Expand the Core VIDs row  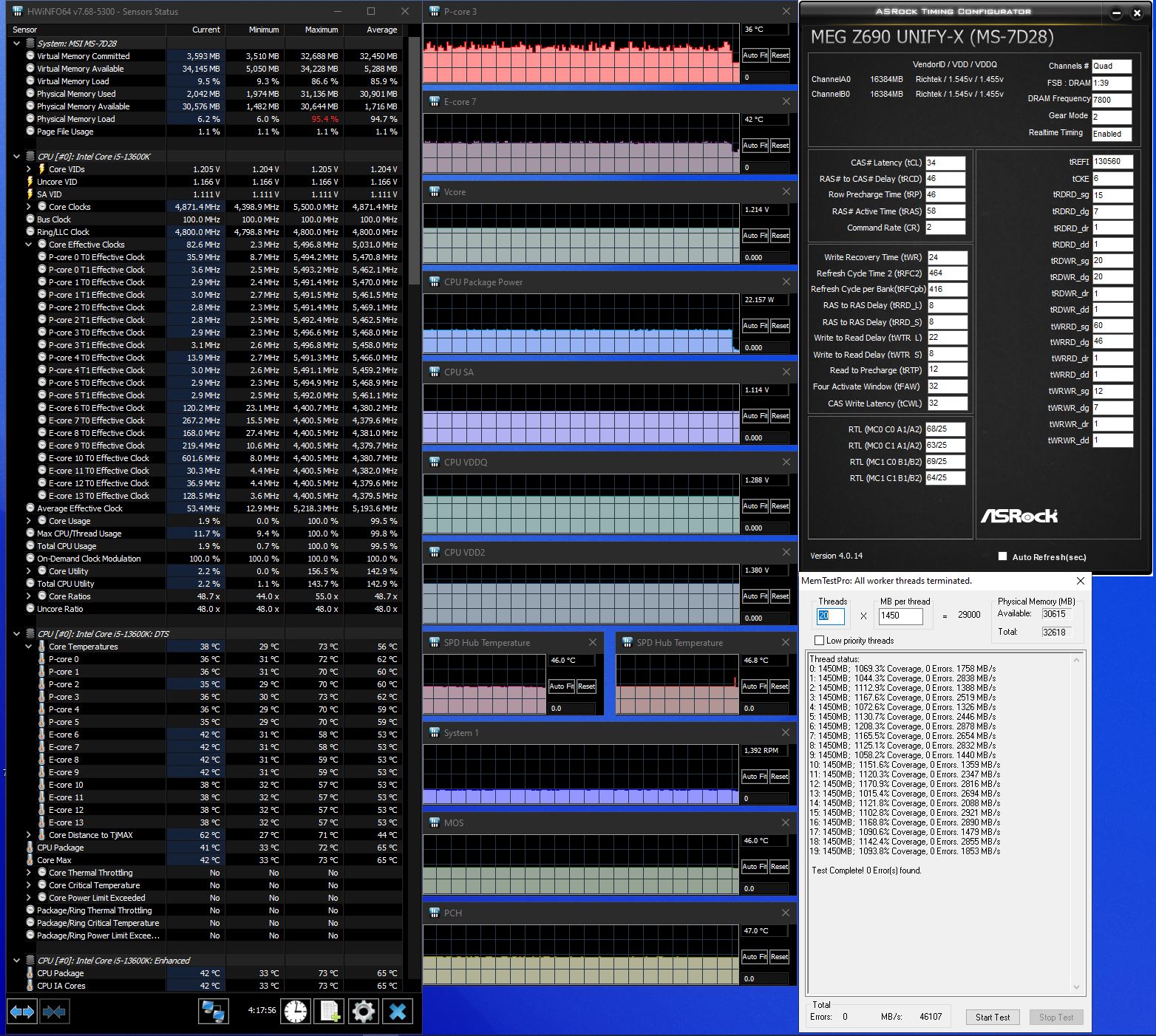(x=29, y=169)
